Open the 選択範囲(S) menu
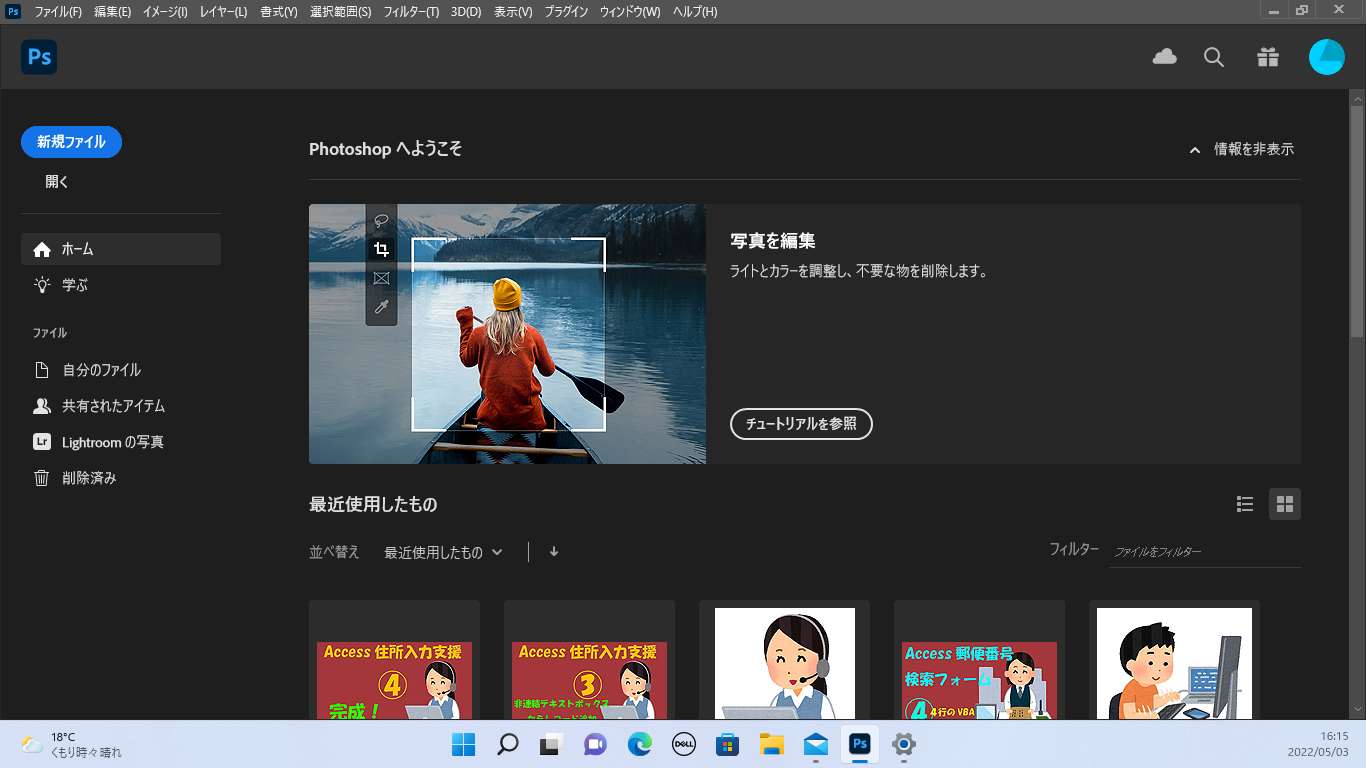 [340, 12]
